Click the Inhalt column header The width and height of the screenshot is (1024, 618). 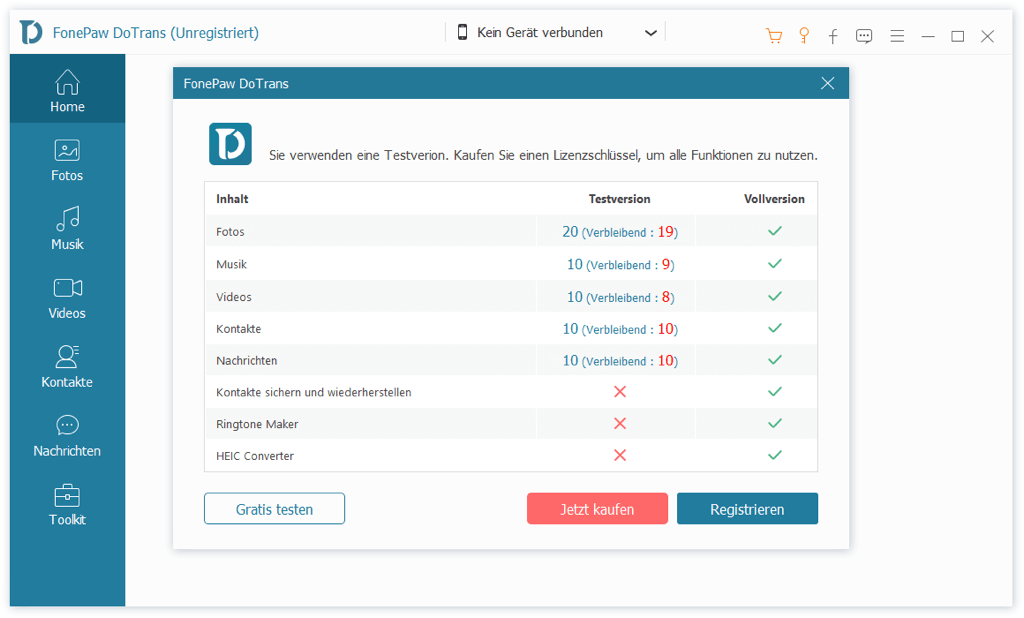(x=232, y=199)
